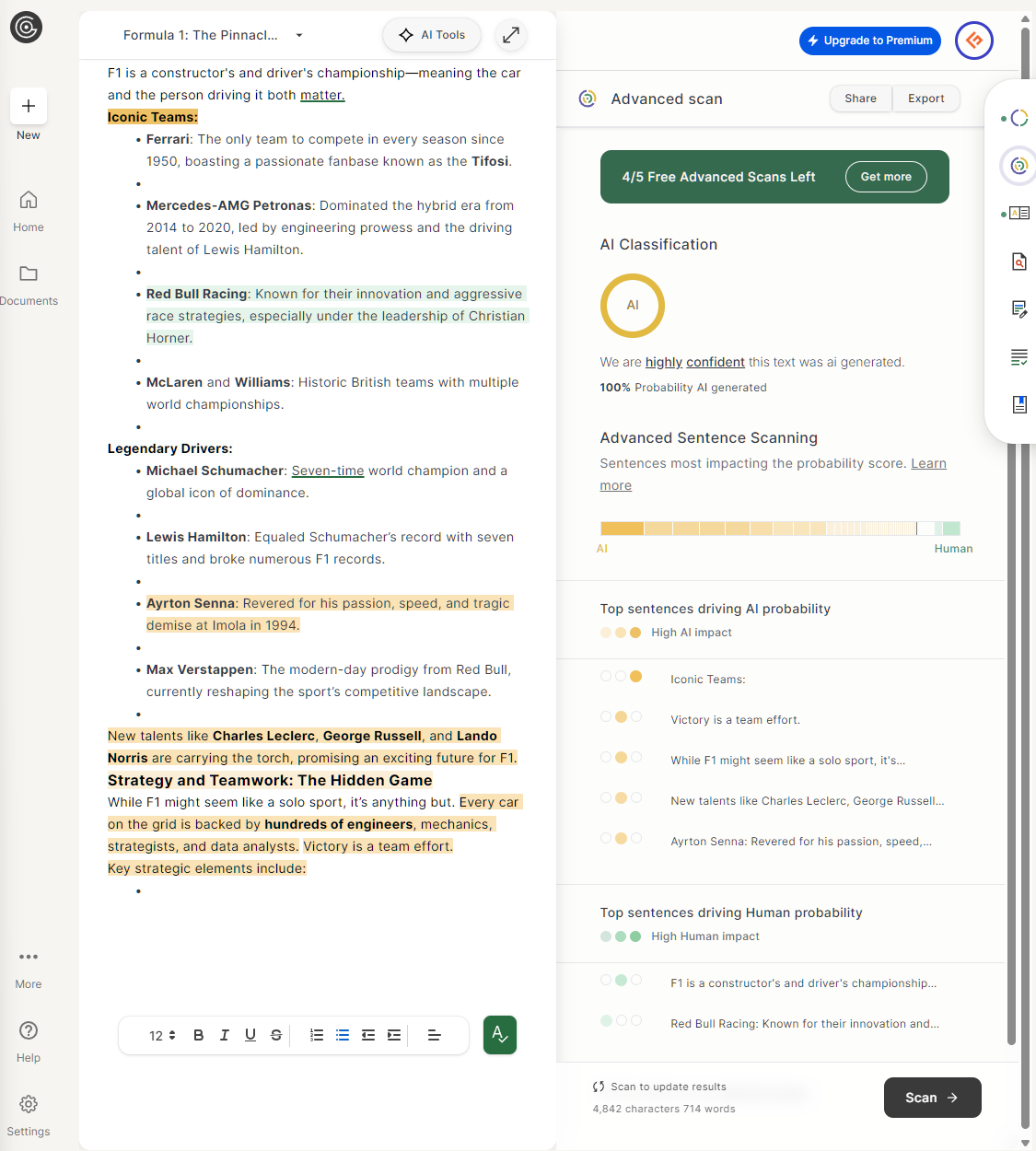Click the GPTZero logo icon

click(27, 28)
